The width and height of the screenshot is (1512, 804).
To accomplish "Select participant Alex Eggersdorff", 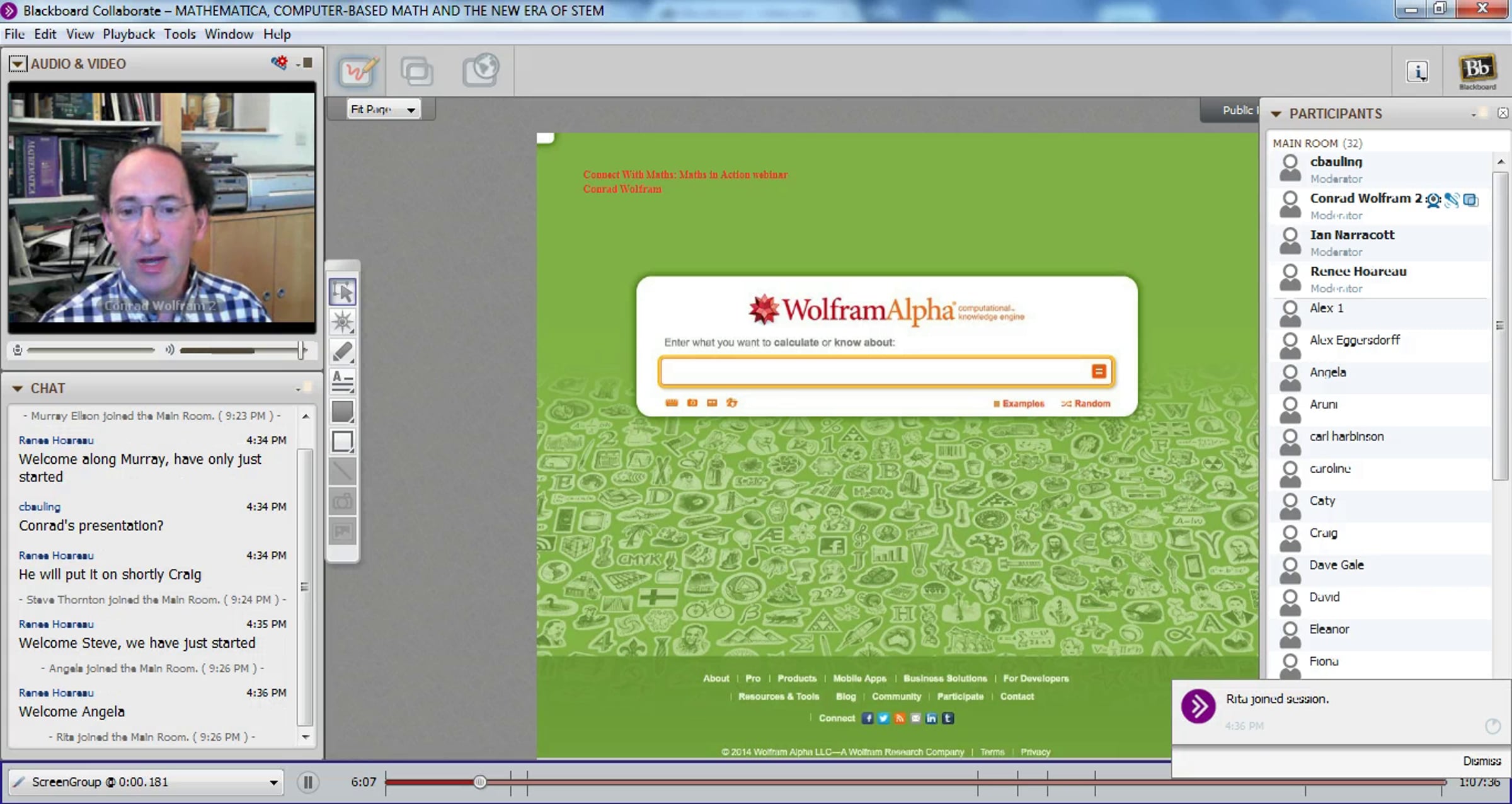I will pos(1380,345).
